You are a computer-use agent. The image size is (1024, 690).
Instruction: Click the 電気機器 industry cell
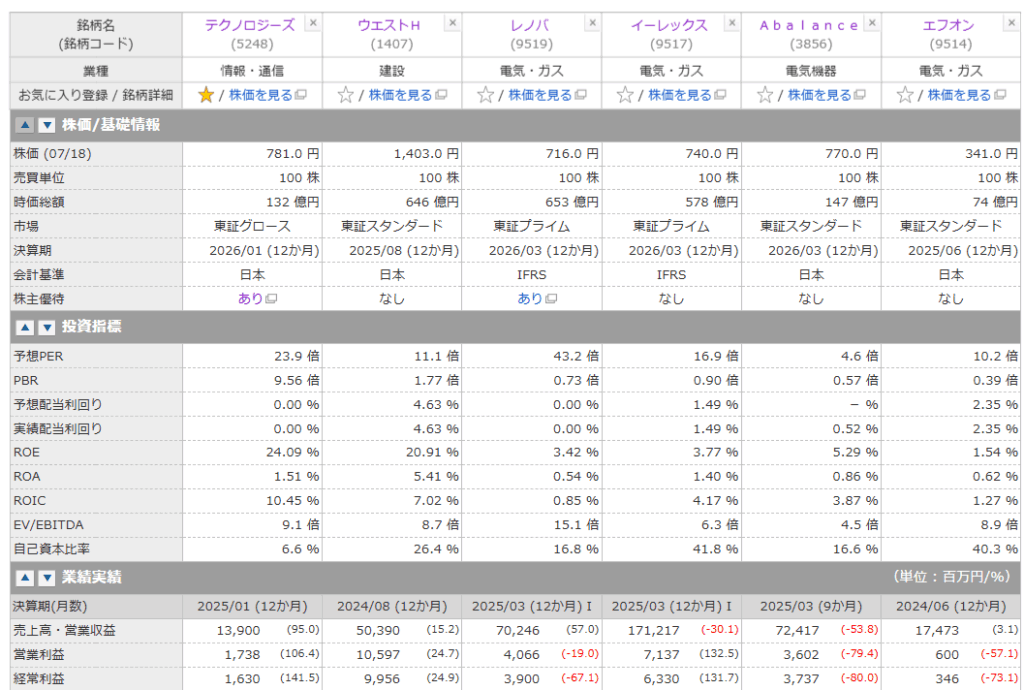click(x=811, y=71)
